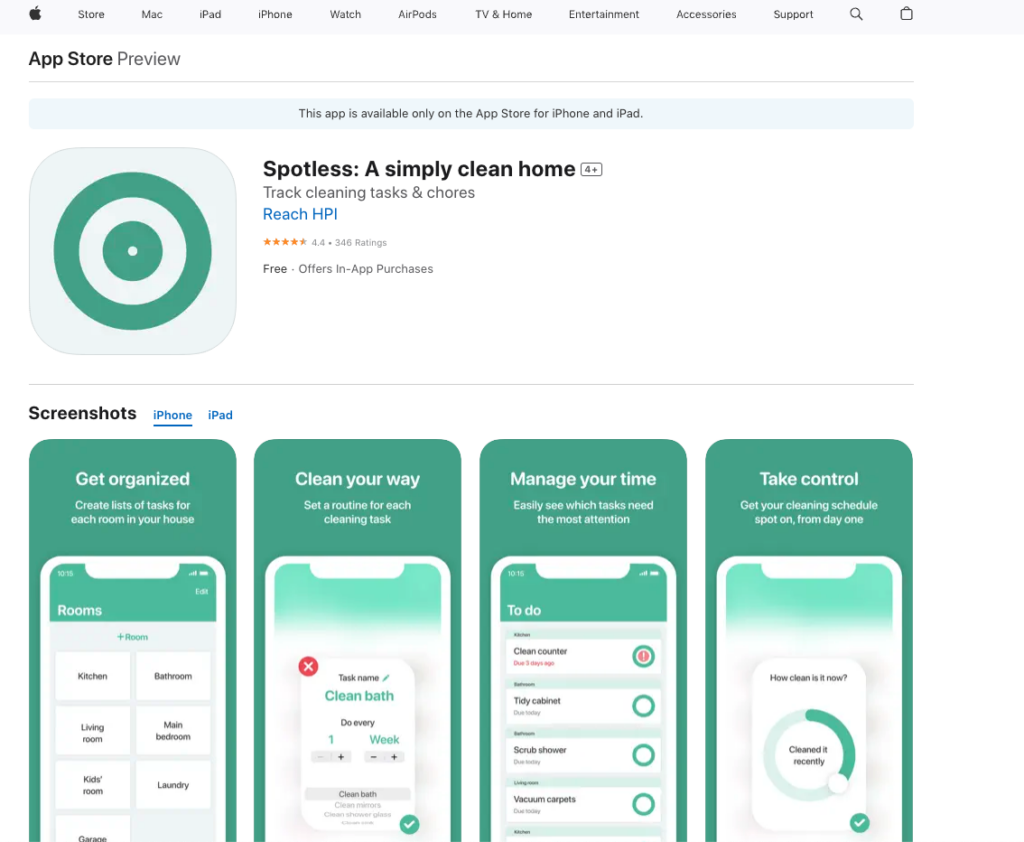The width and height of the screenshot is (1024, 842).
Task: Open the Mac menu
Action: (152, 14)
